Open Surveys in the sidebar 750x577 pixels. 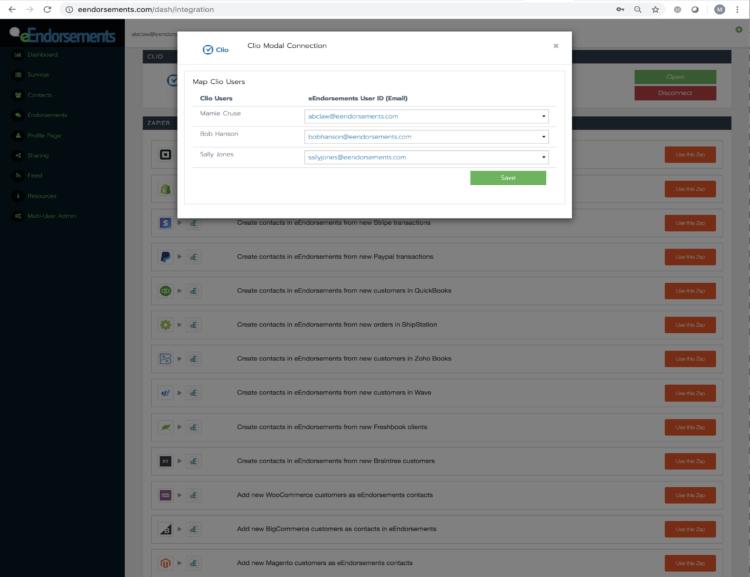pos(38,75)
